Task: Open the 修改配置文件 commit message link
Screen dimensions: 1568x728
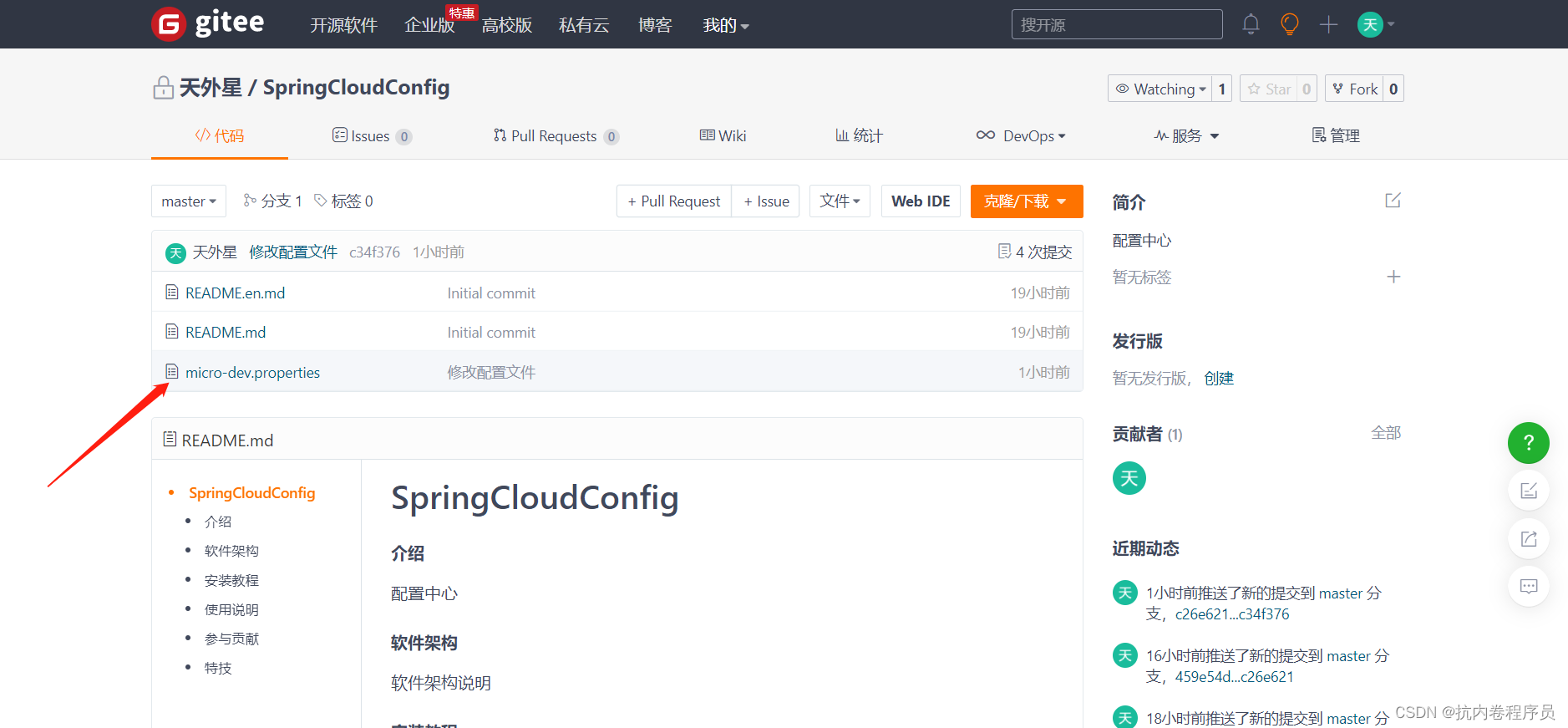Action: pos(293,252)
